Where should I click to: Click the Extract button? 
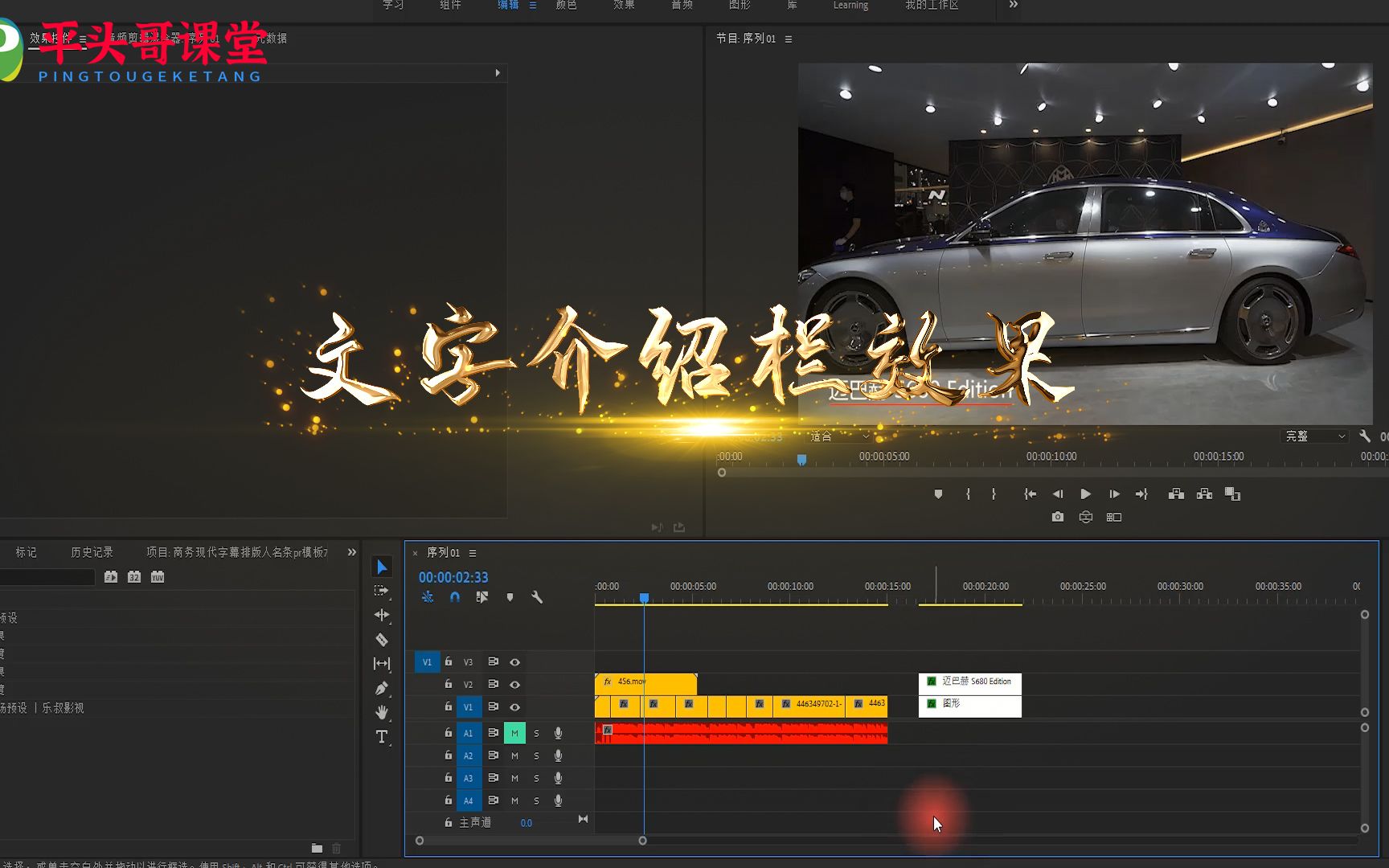(x=1204, y=494)
